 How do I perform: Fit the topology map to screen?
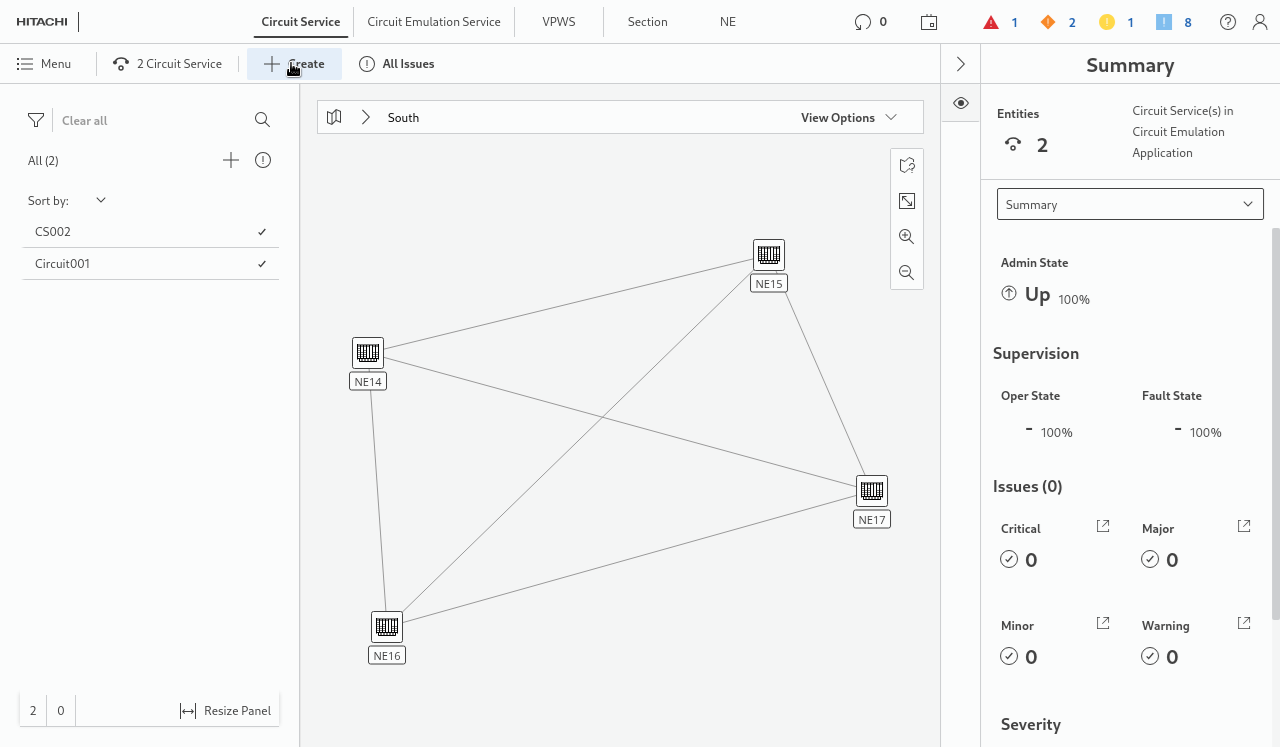907,201
